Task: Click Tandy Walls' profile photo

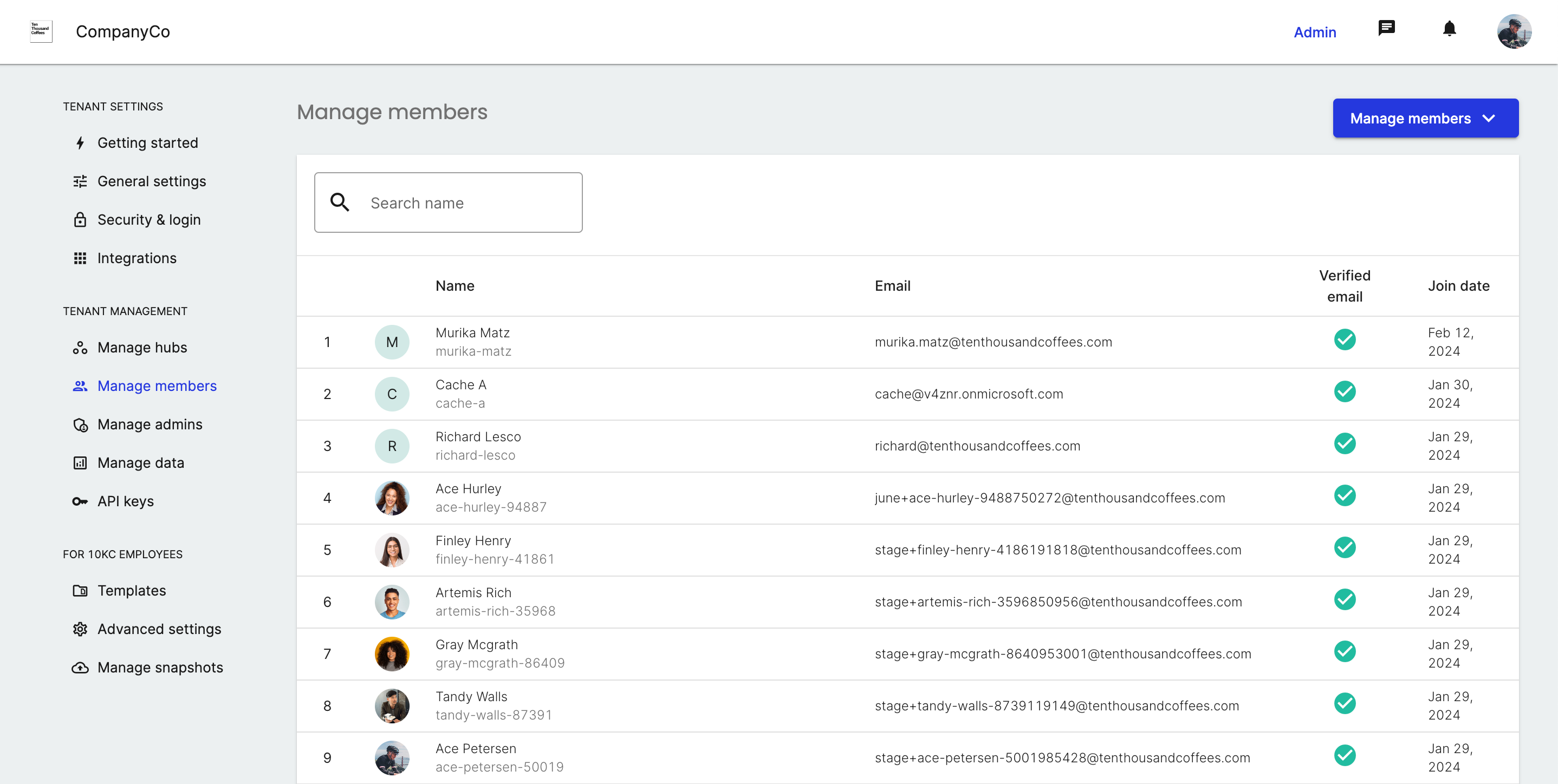Action: (392, 706)
